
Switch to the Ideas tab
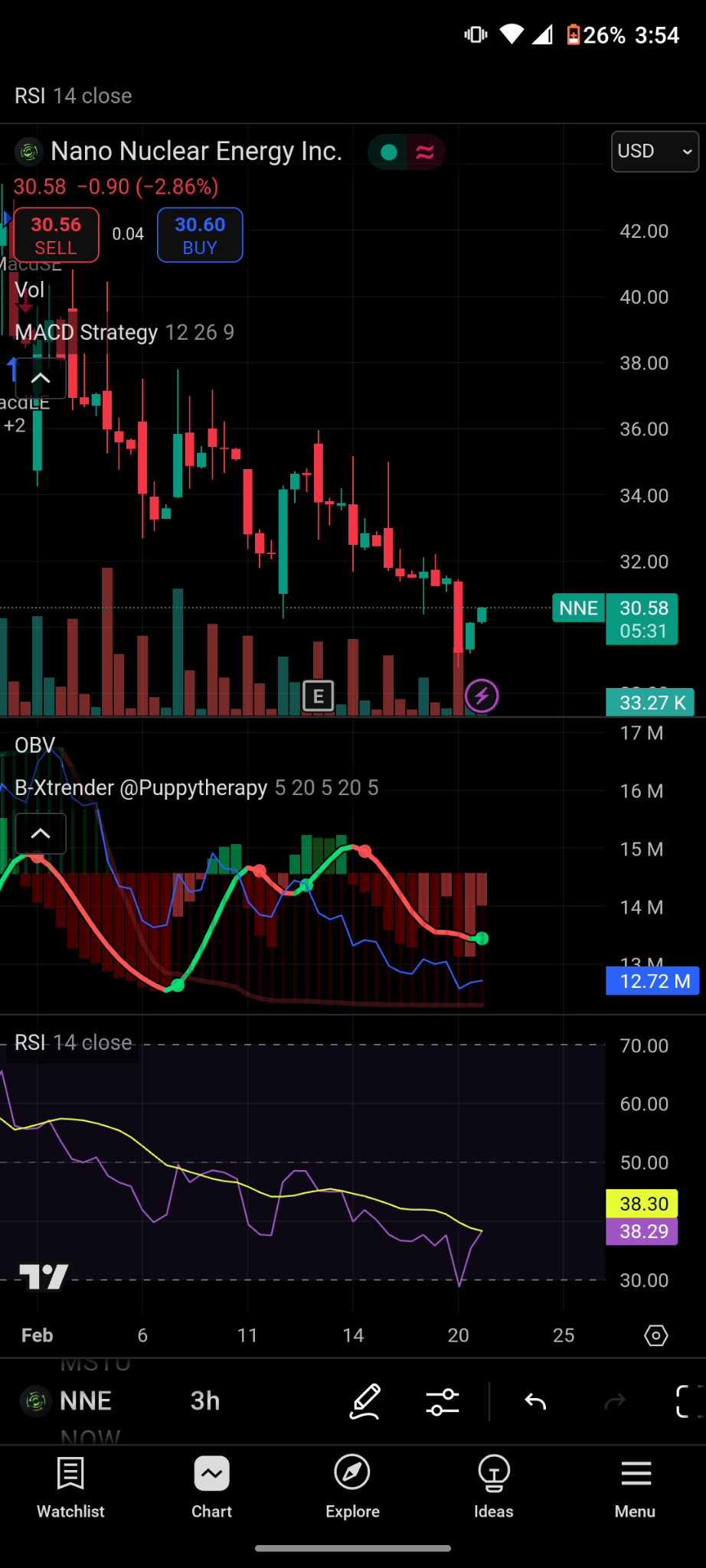click(494, 1488)
